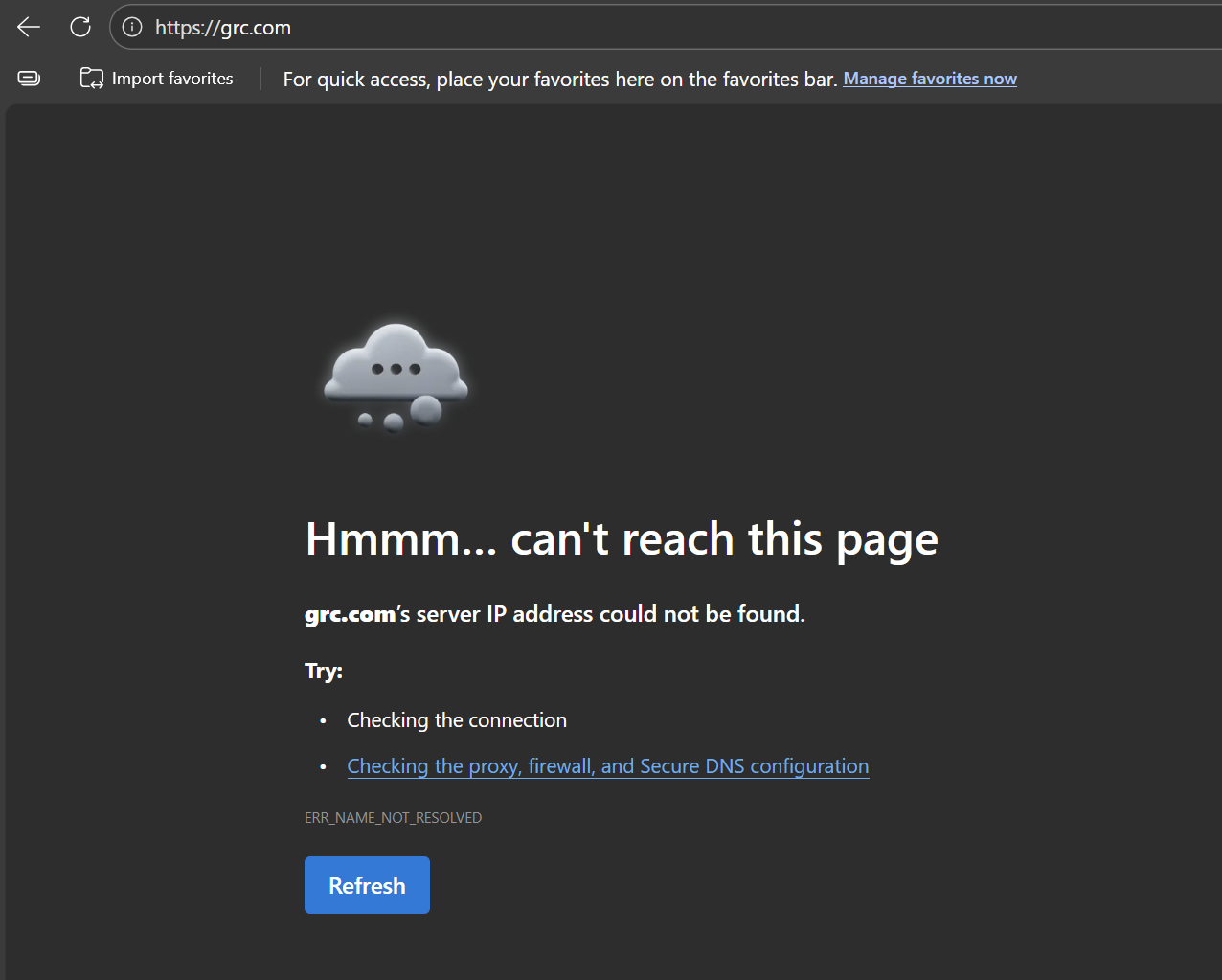Open Import favorites
This screenshot has height=980, width=1222.
click(157, 79)
